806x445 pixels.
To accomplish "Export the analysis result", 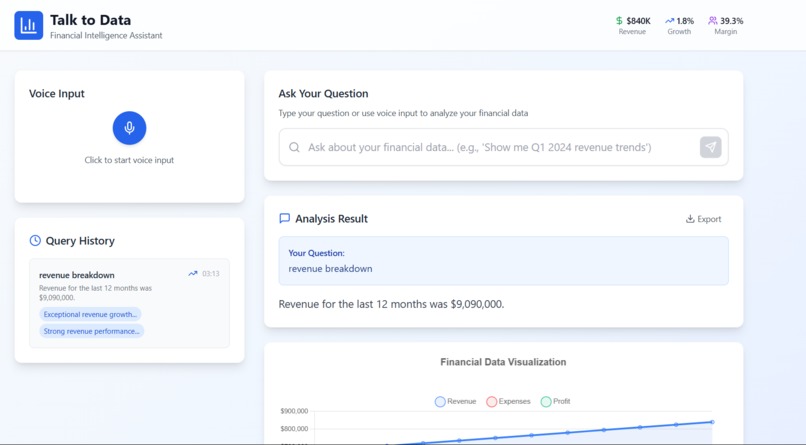I will tap(703, 219).
